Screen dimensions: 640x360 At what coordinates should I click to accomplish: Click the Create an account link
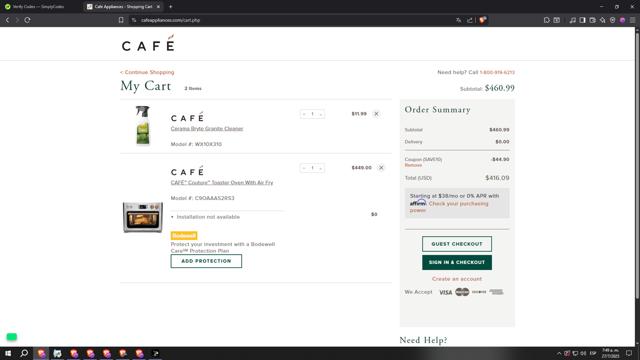[457, 279]
